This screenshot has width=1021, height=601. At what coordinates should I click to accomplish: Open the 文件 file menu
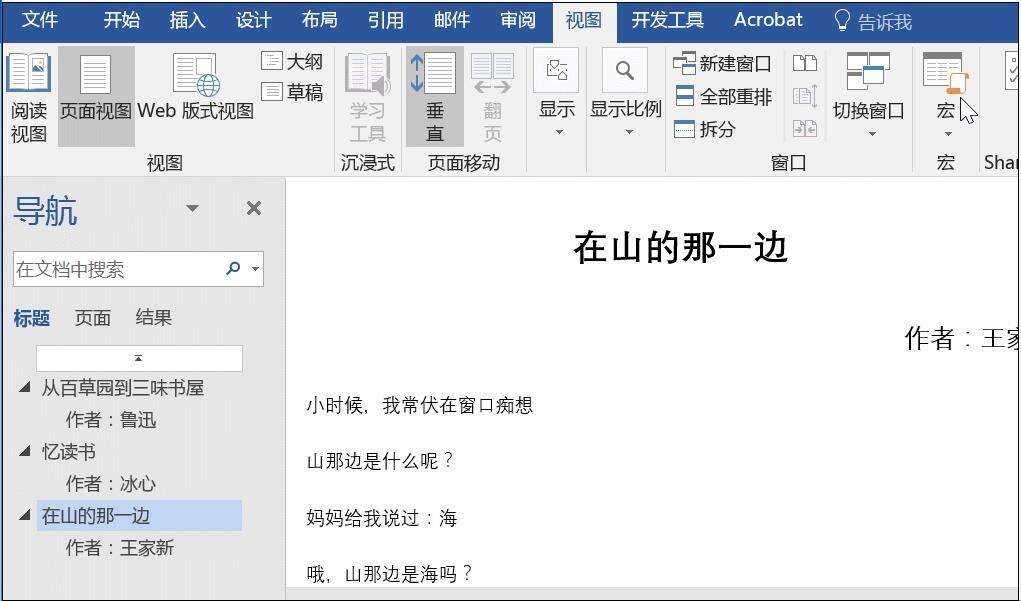39,20
